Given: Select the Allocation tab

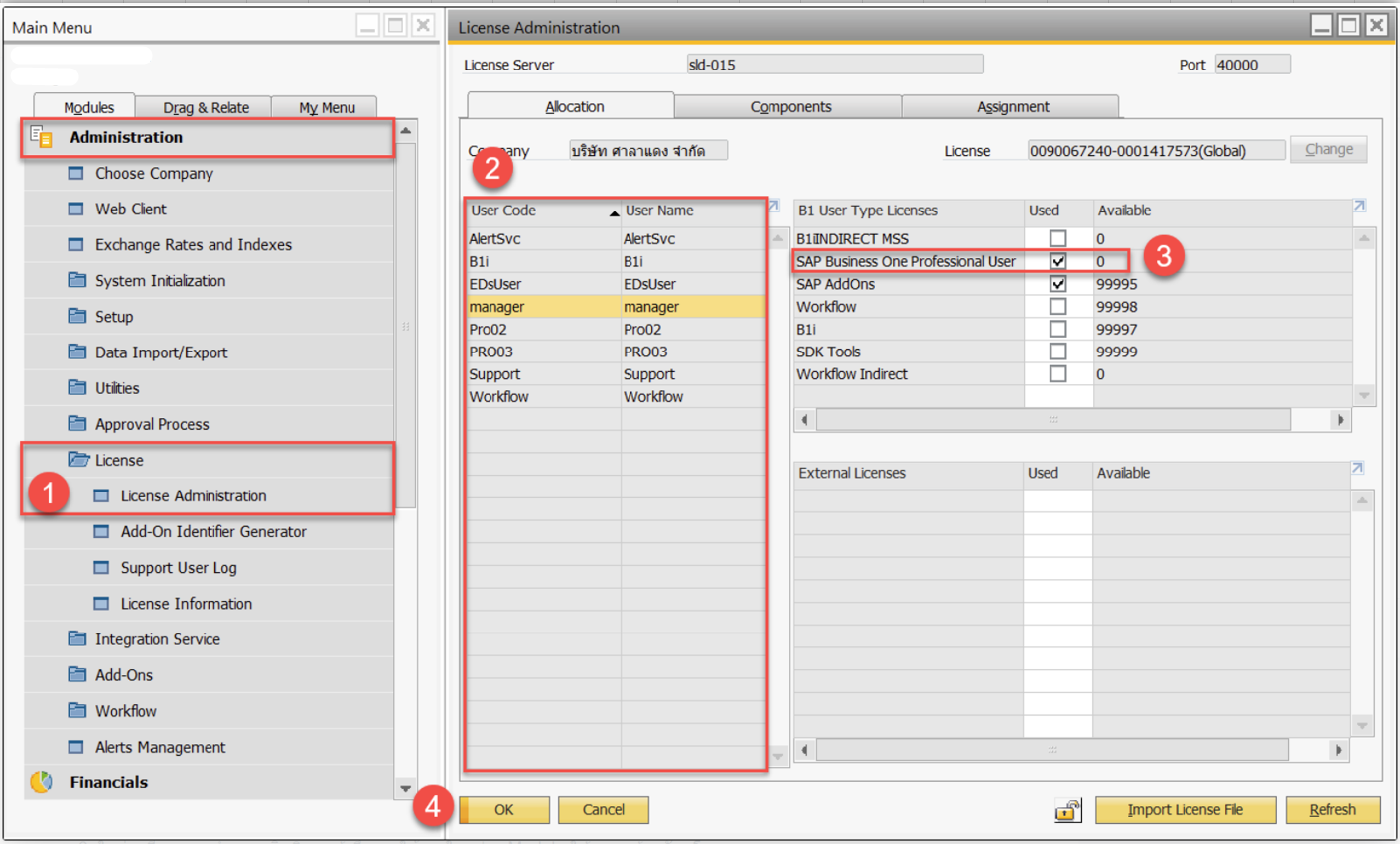Looking at the screenshot, I should (x=573, y=106).
